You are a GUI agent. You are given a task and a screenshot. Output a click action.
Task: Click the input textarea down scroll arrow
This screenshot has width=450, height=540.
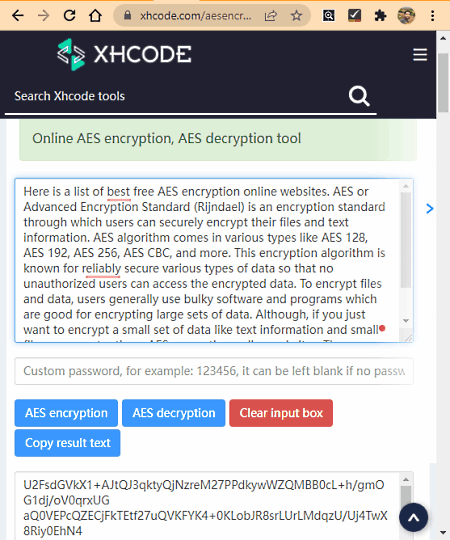(406, 321)
